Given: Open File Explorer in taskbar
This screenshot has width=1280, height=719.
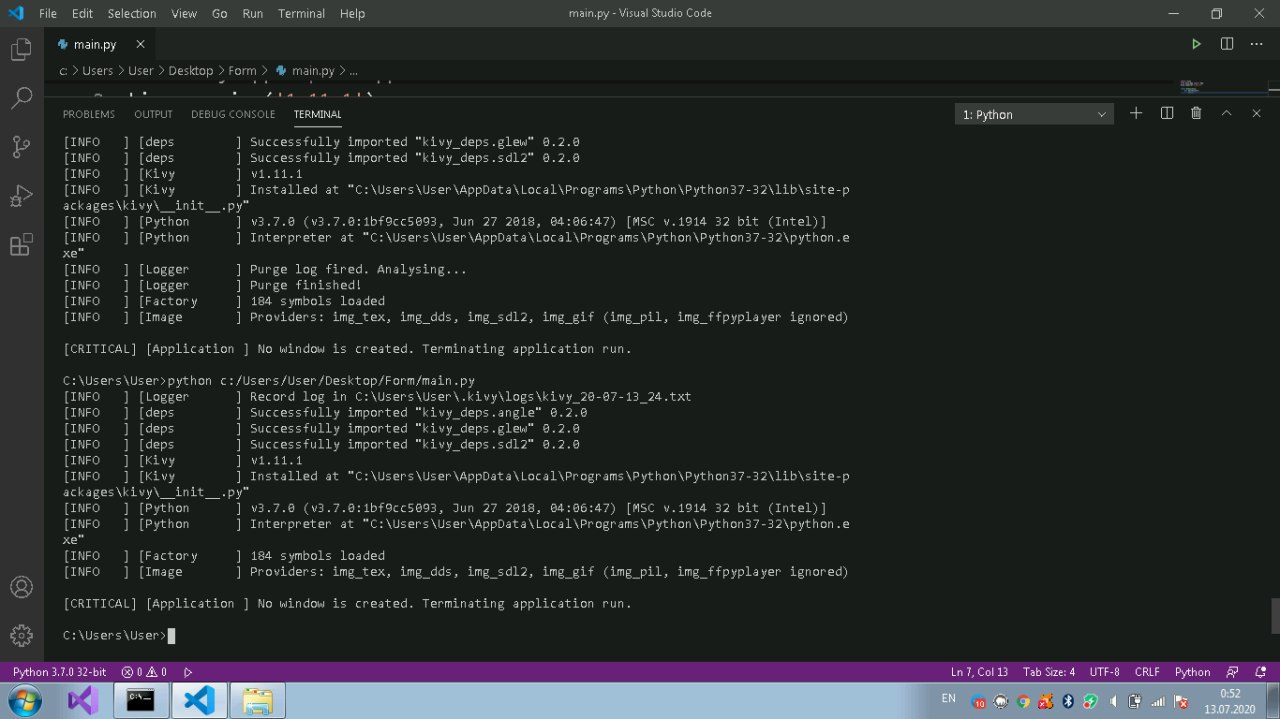Looking at the screenshot, I should tap(258, 700).
